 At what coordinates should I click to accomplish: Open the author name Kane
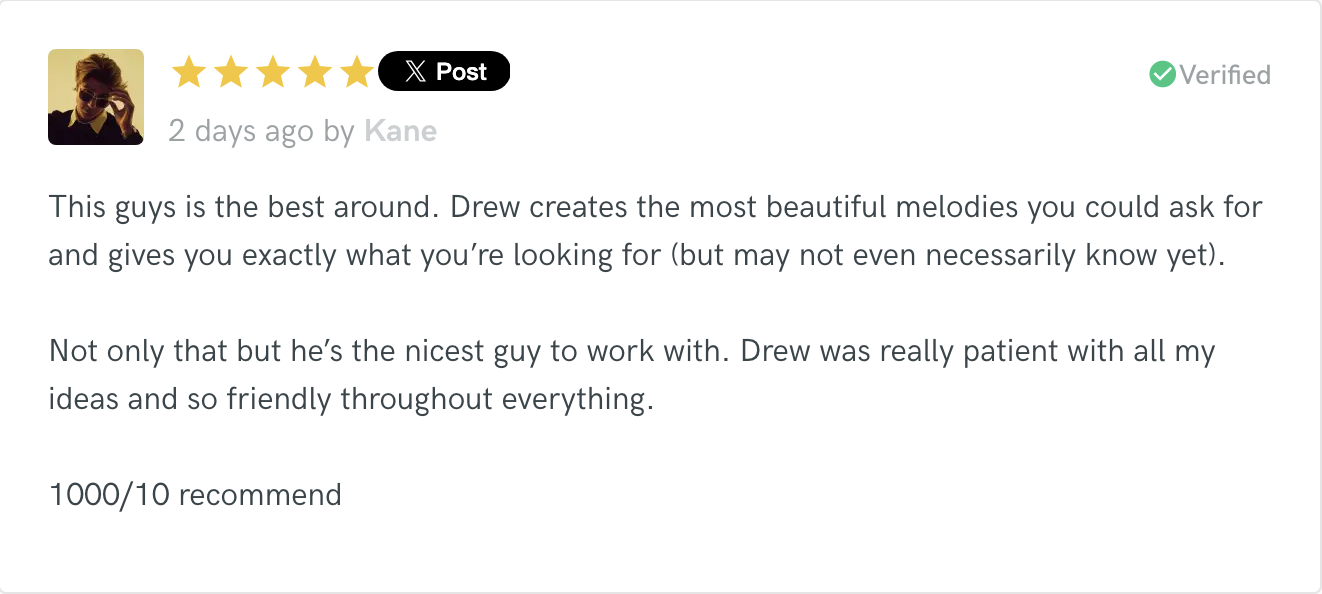point(400,131)
